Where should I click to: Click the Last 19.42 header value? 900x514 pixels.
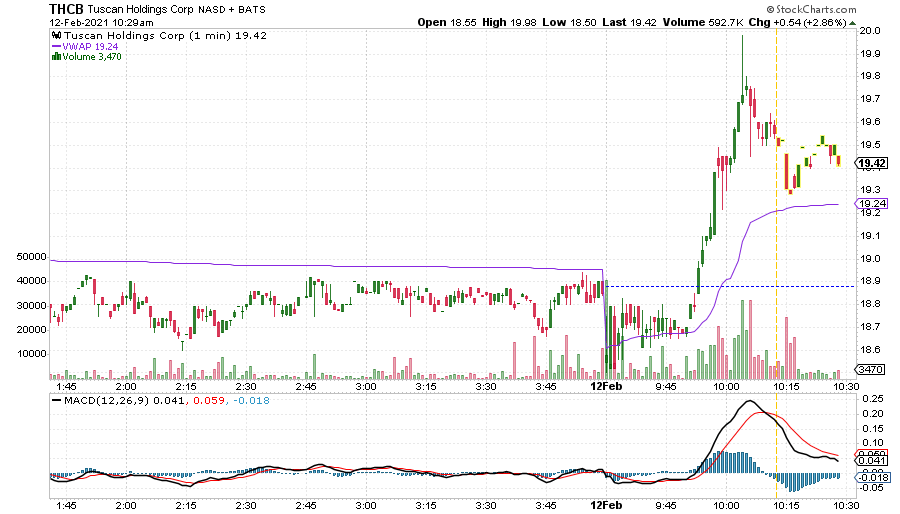click(629, 22)
